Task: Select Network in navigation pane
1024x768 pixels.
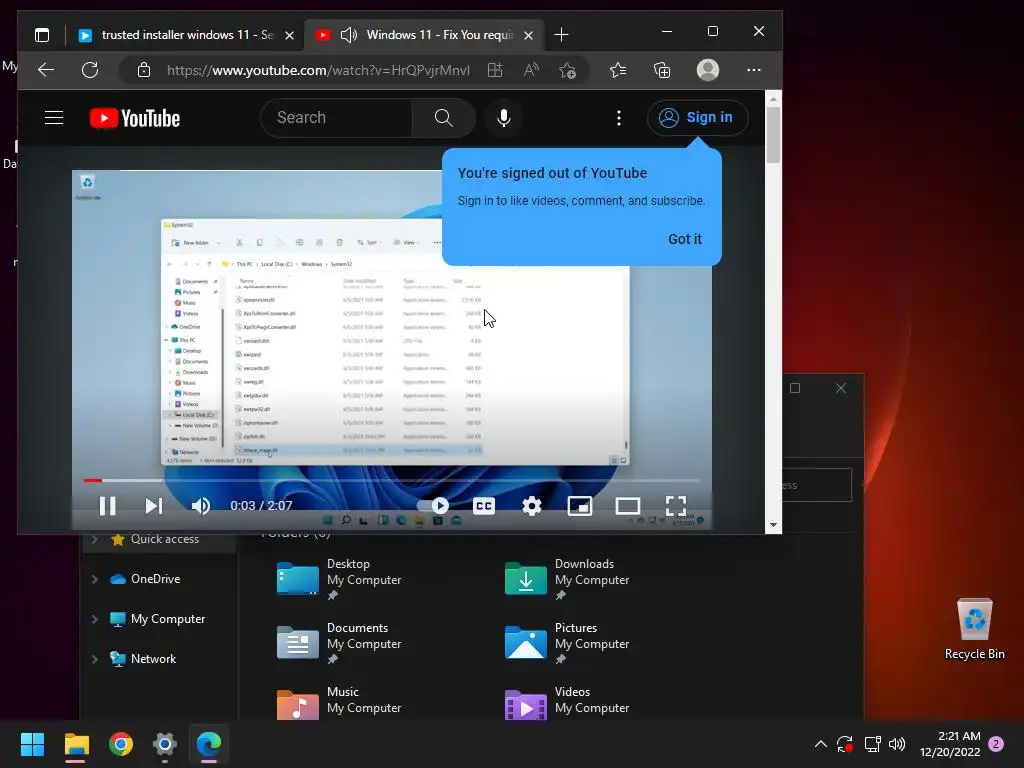Action: (153, 659)
